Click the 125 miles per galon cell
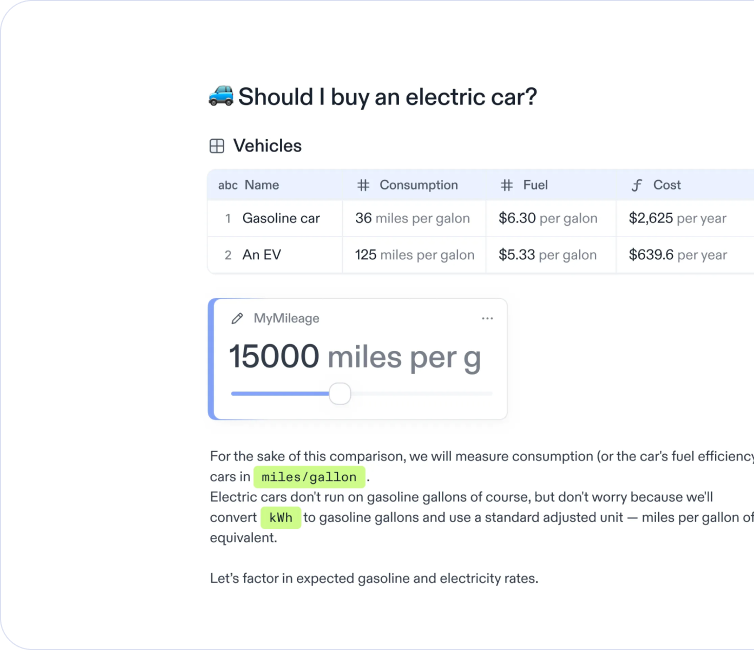754x650 pixels. click(415, 255)
